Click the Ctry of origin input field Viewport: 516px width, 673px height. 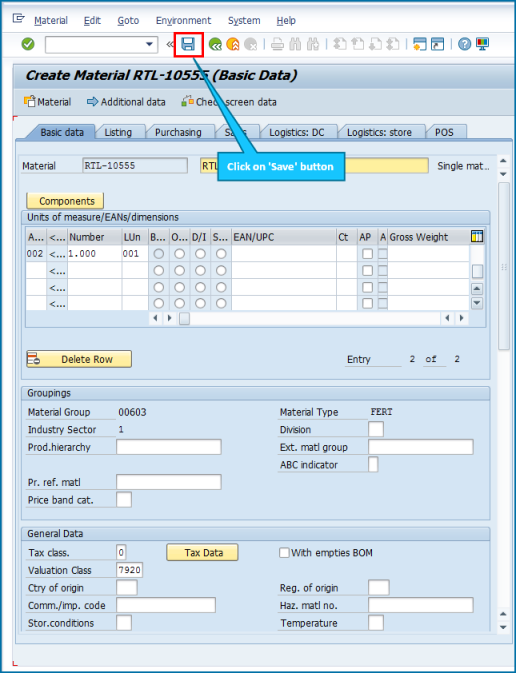pyautogui.click(x=127, y=588)
